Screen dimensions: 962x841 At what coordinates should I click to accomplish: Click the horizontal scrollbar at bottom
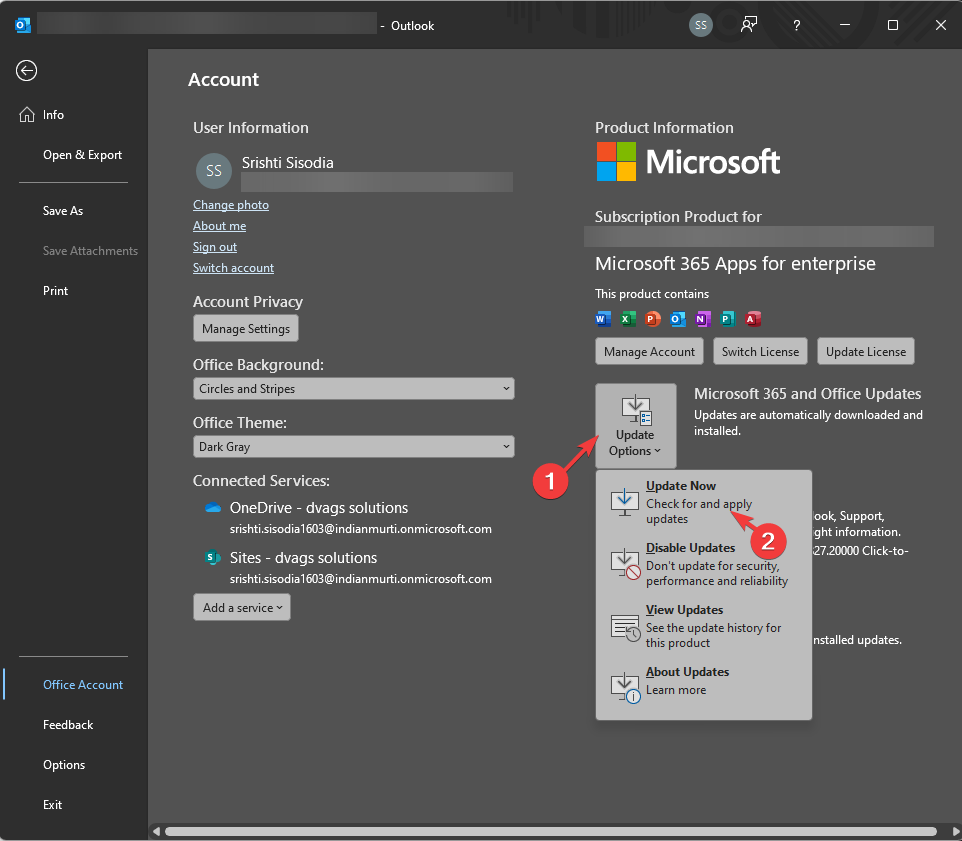point(550,831)
